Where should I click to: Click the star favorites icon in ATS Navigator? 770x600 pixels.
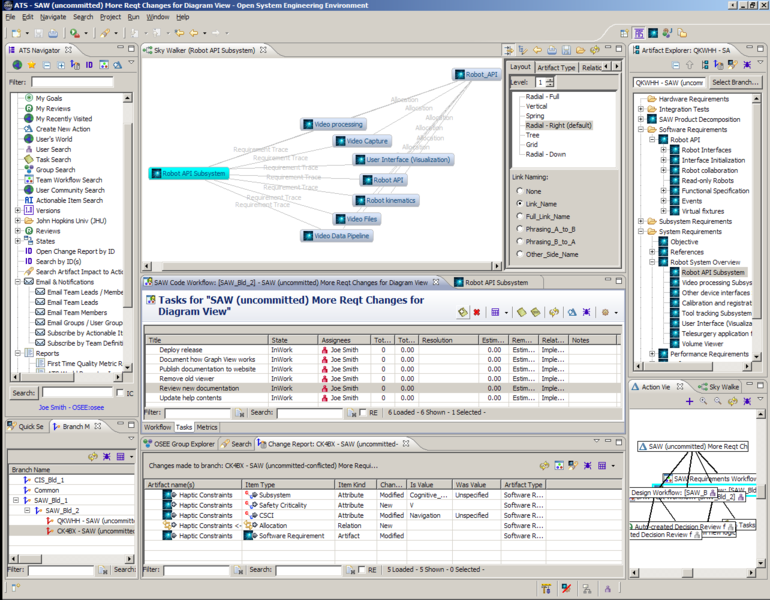(32, 65)
